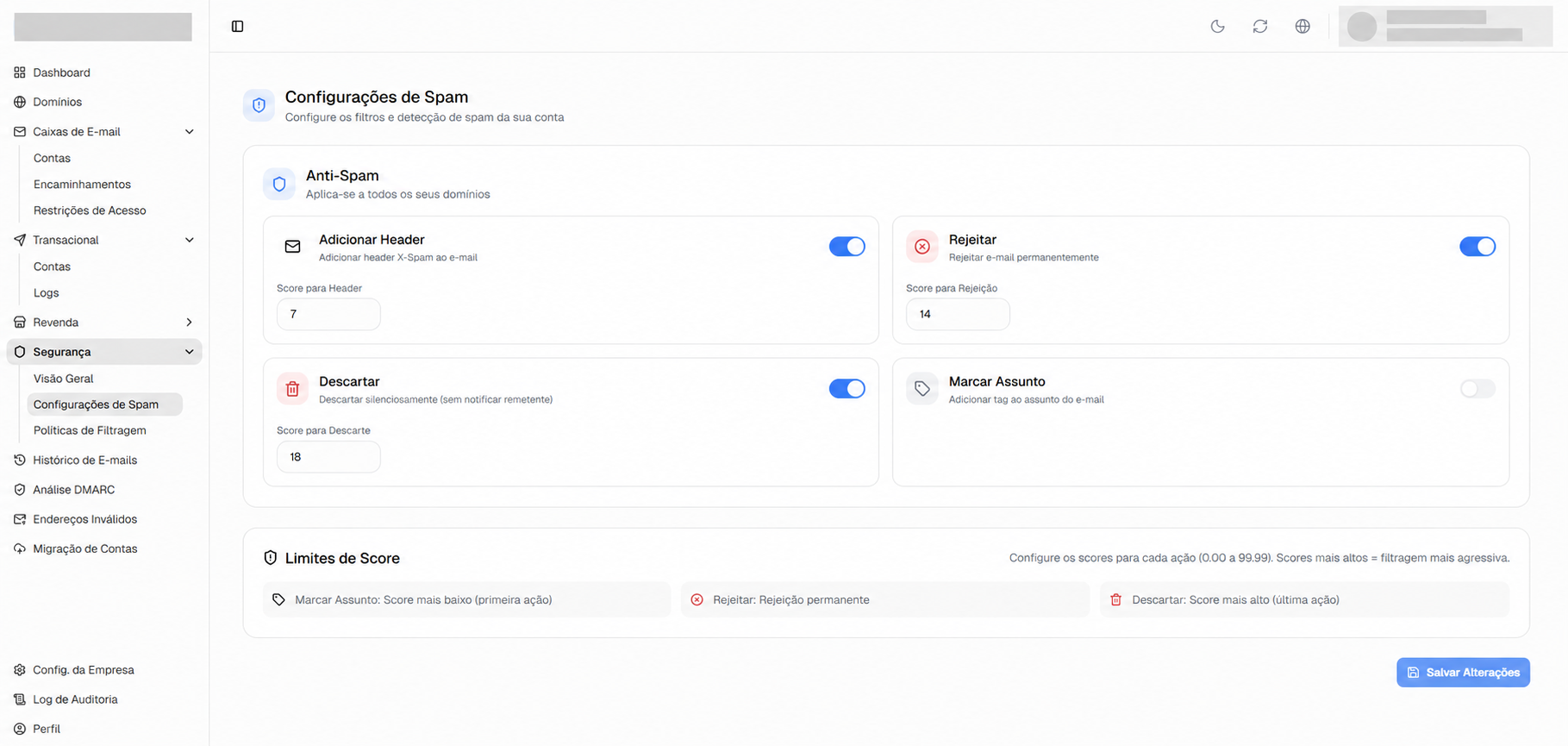The image size is (1568, 746).
Task: Collapse the Segurança section chevron
Action: [x=190, y=352]
